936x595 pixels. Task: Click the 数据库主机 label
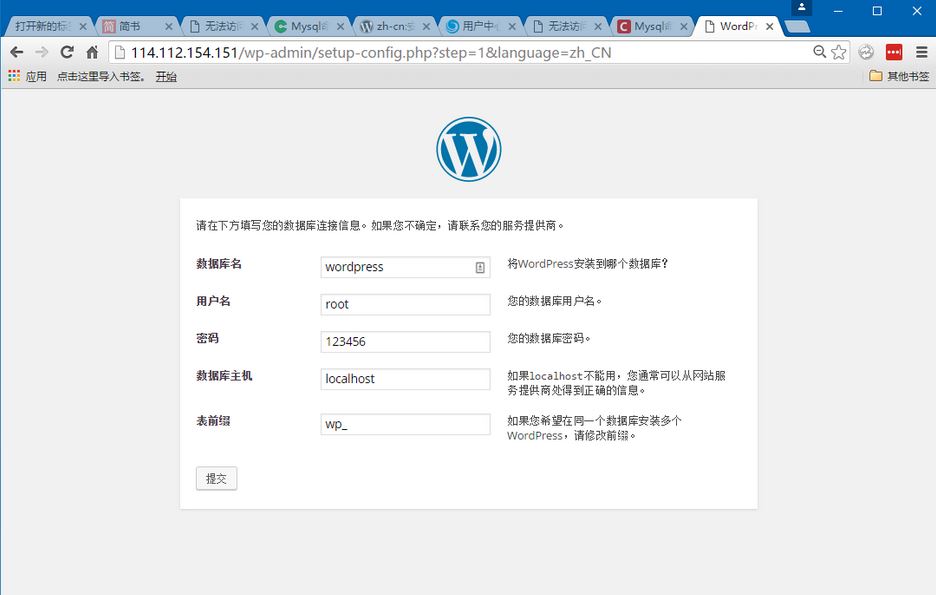224,375
